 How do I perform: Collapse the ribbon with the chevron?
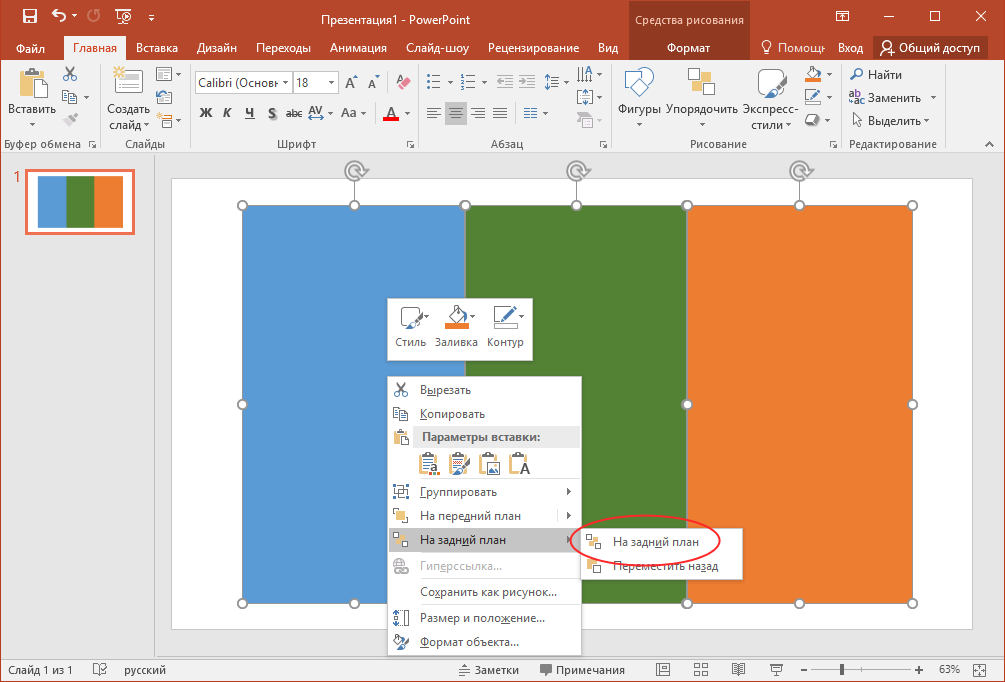(988, 146)
